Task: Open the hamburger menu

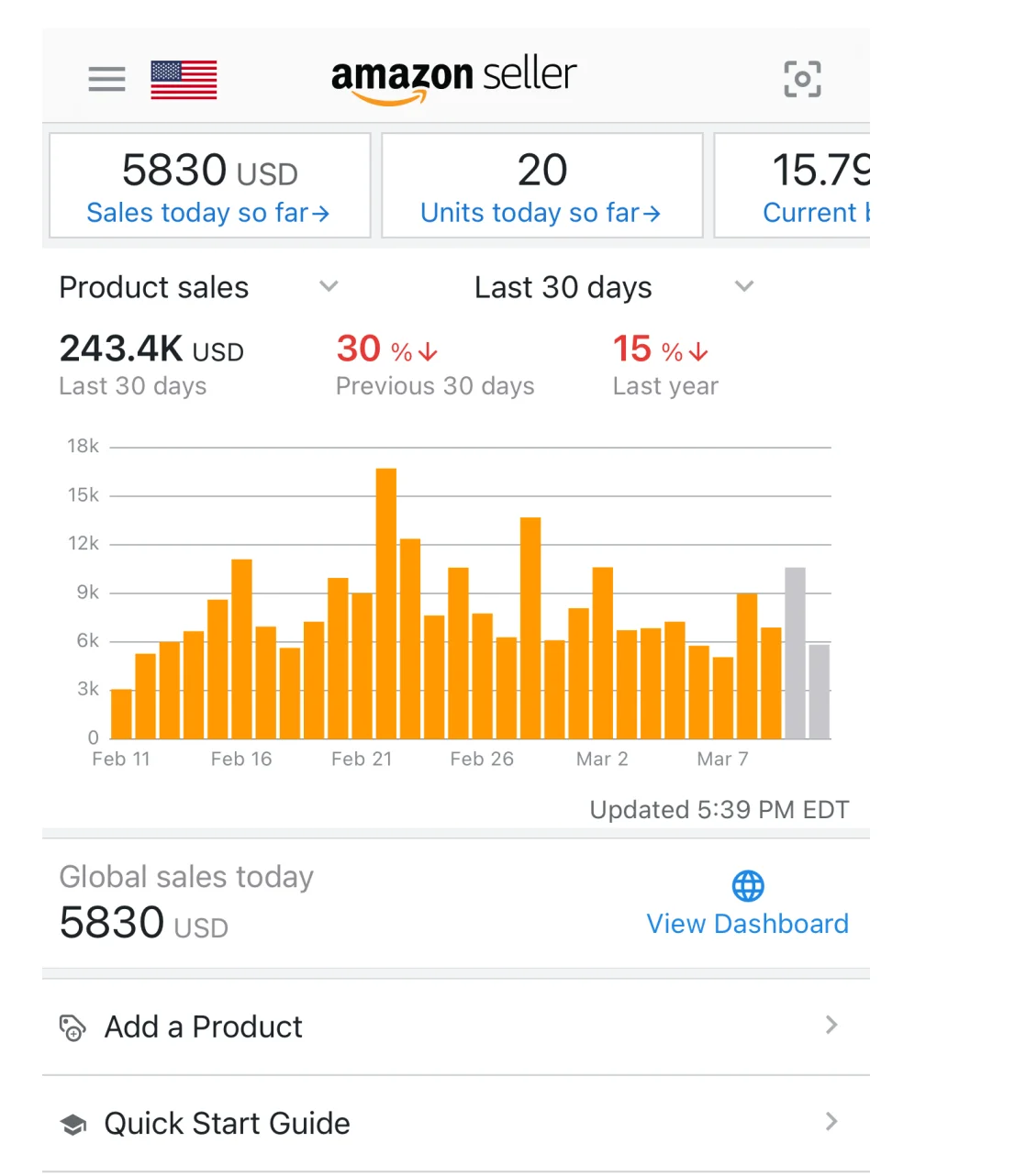Action: pos(106,79)
